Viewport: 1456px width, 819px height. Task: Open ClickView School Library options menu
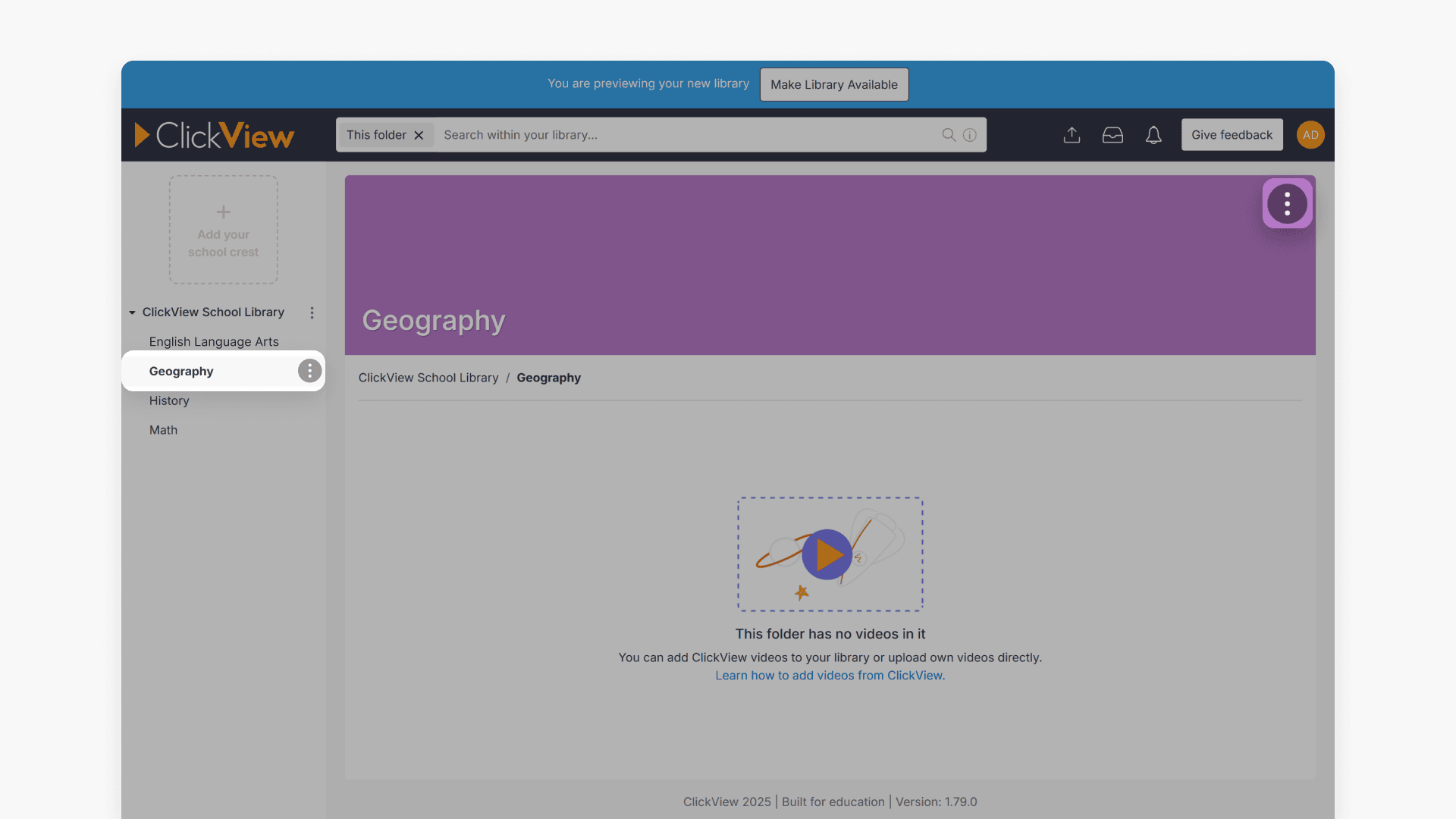pos(312,312)
